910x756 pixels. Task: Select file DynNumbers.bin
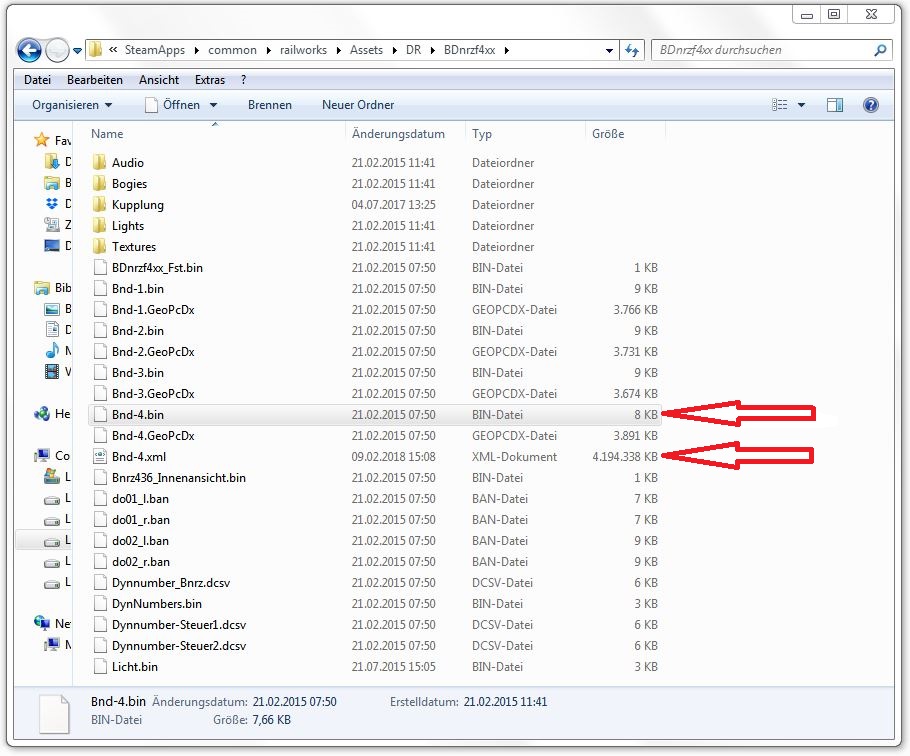157,604
